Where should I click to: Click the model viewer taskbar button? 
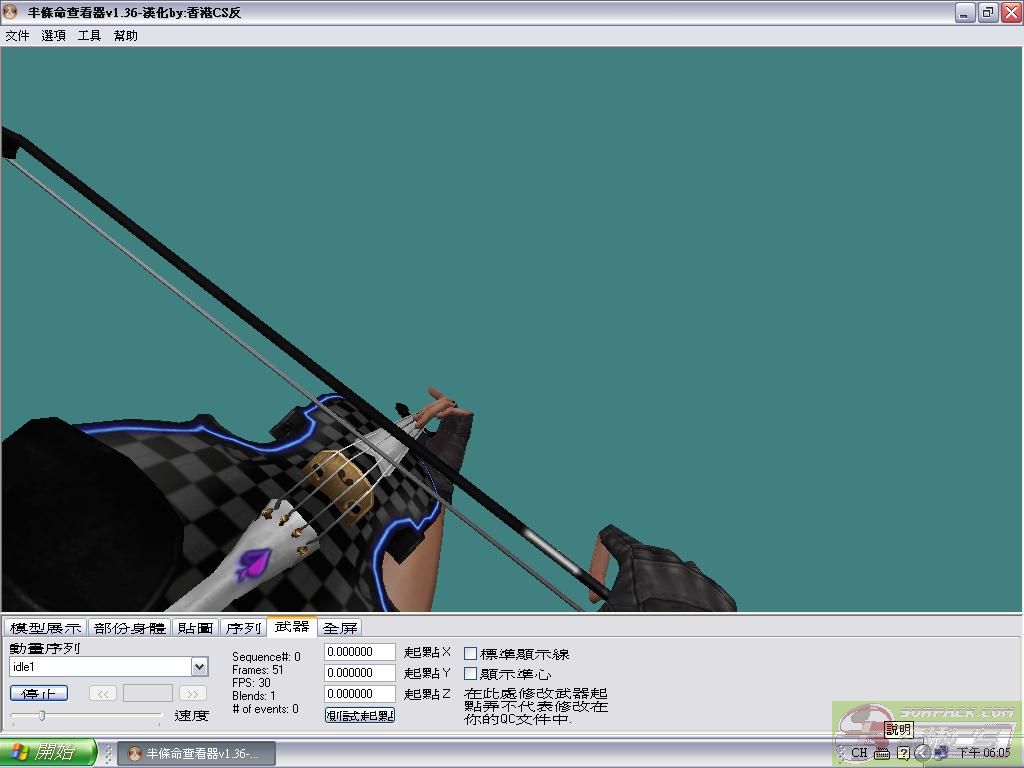point(196,753)
